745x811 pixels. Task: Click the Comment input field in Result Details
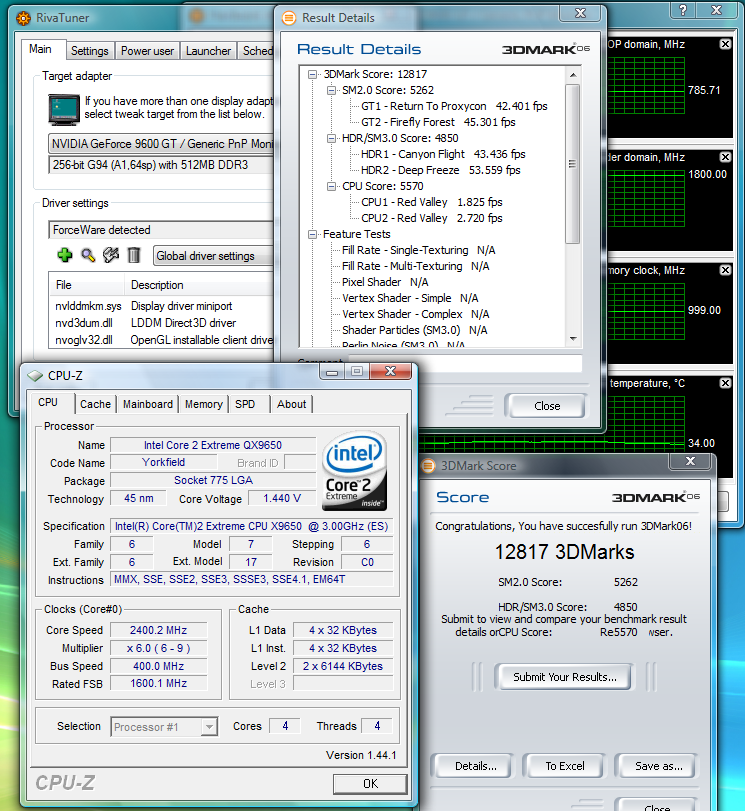pyautogui.click(x=466, y=363)
